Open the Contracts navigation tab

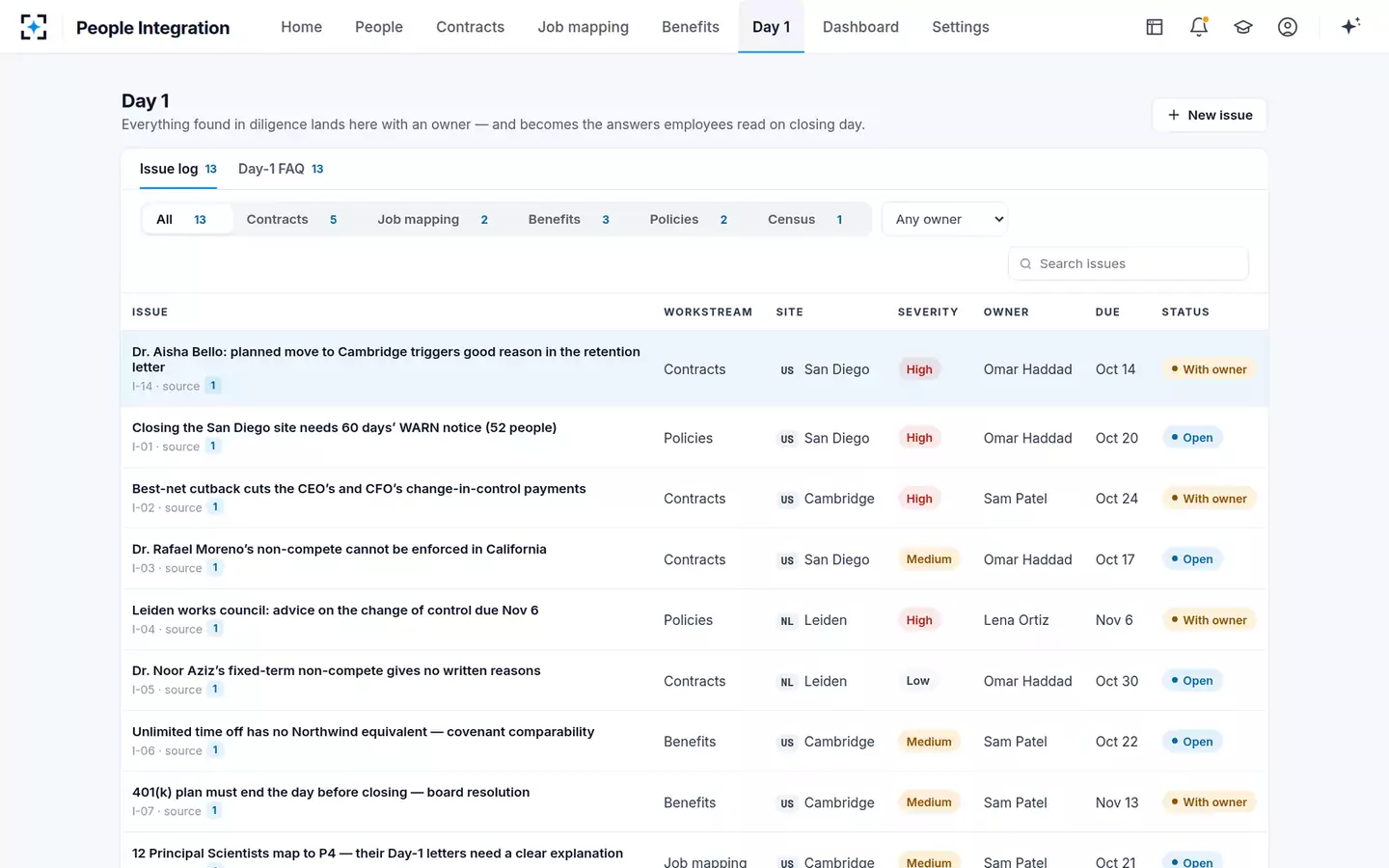(471, 27)
